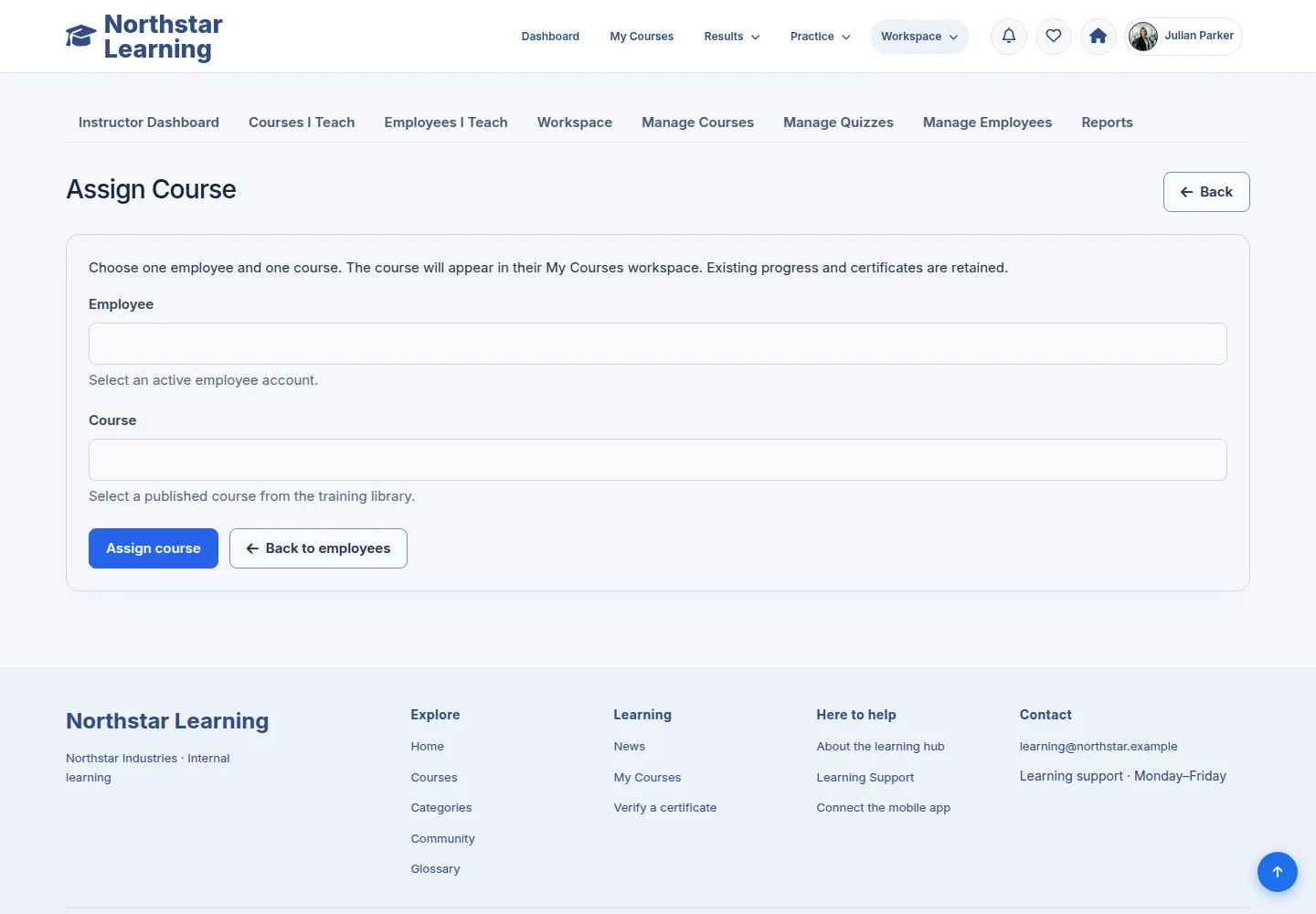Click the learning@northstar.example email link
The image size is (1316, 914).
pos(1098,747)
